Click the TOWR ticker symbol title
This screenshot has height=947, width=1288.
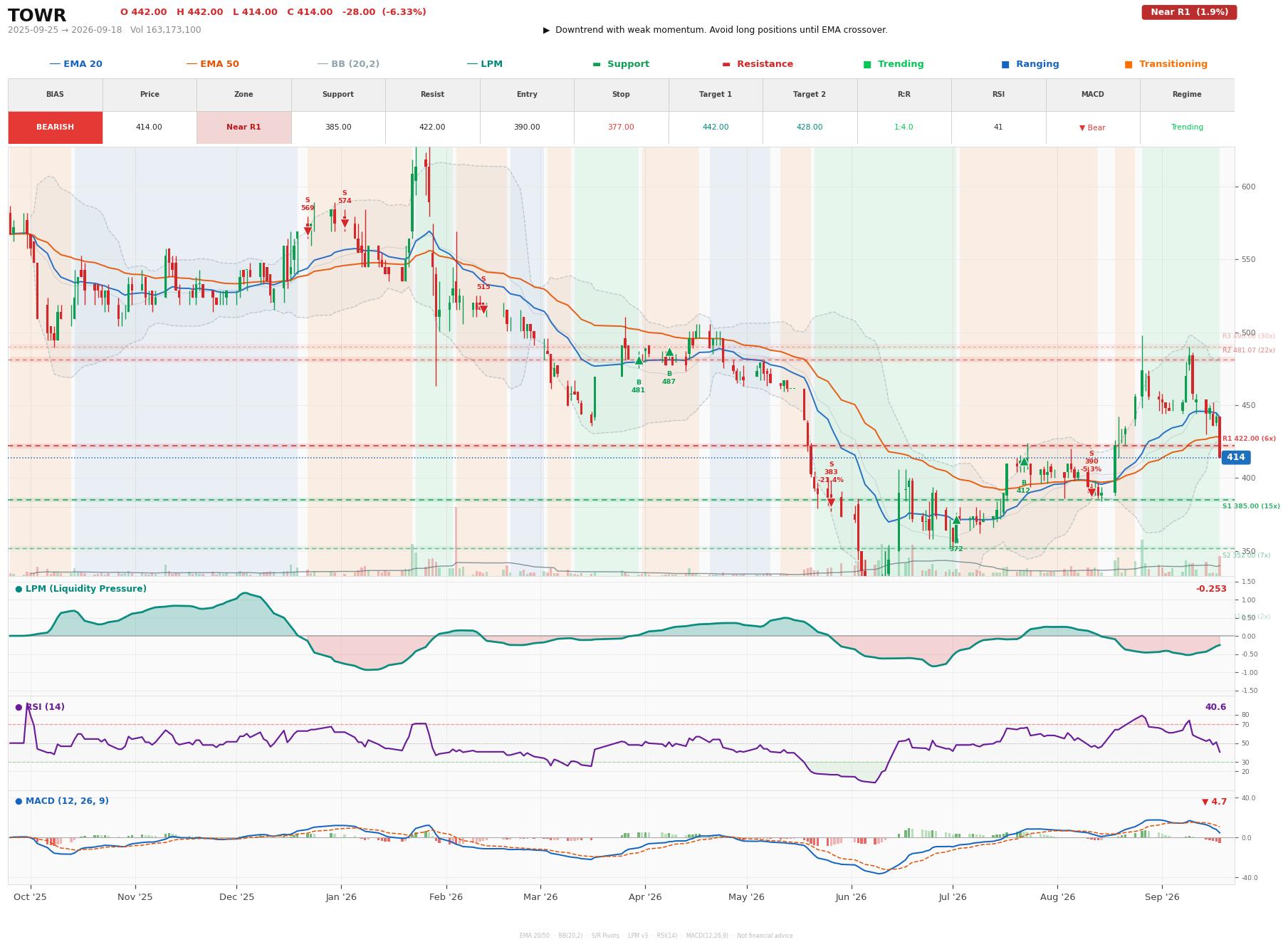37,16
